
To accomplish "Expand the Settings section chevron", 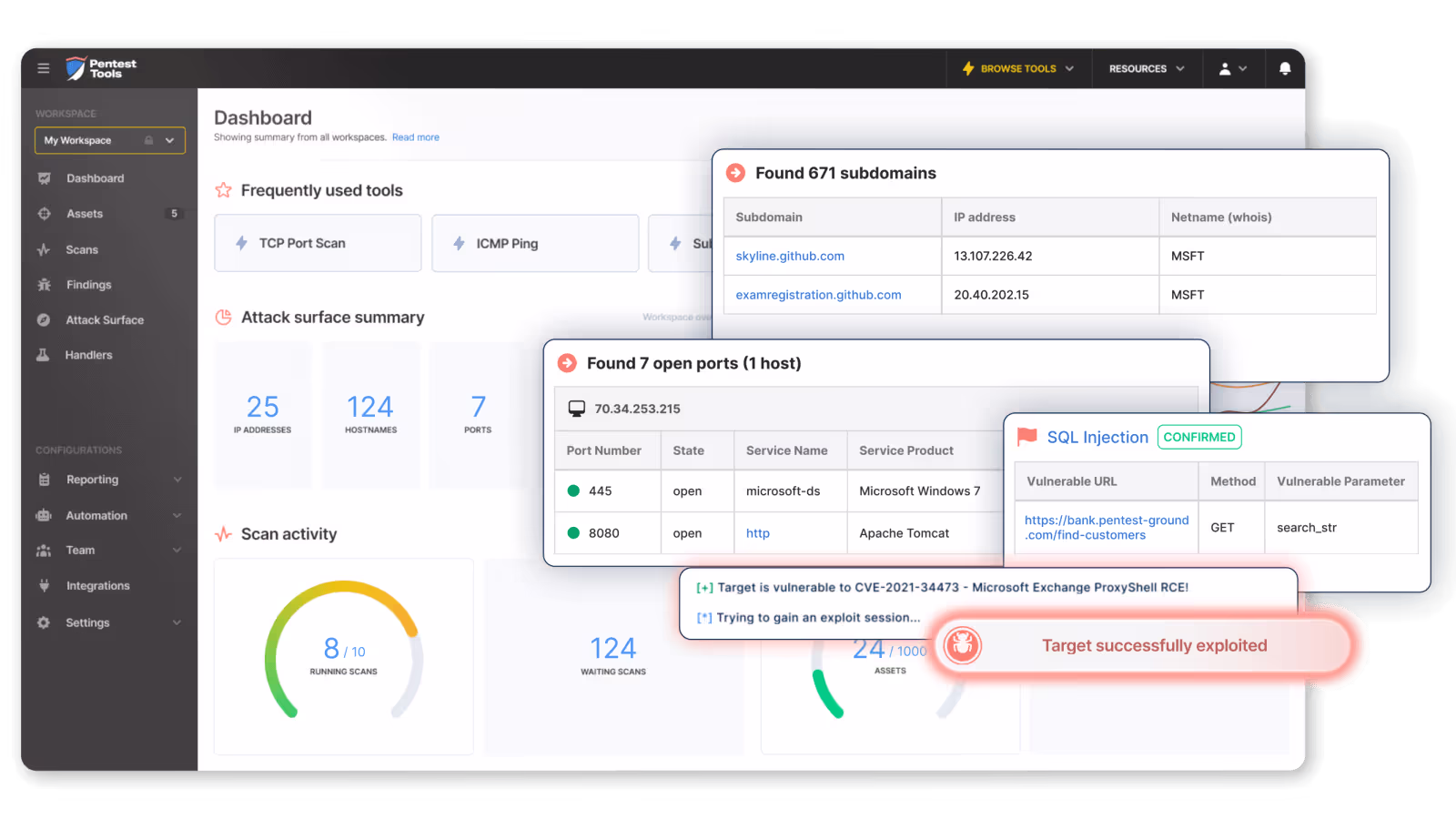I will click(x=177, y=622).
